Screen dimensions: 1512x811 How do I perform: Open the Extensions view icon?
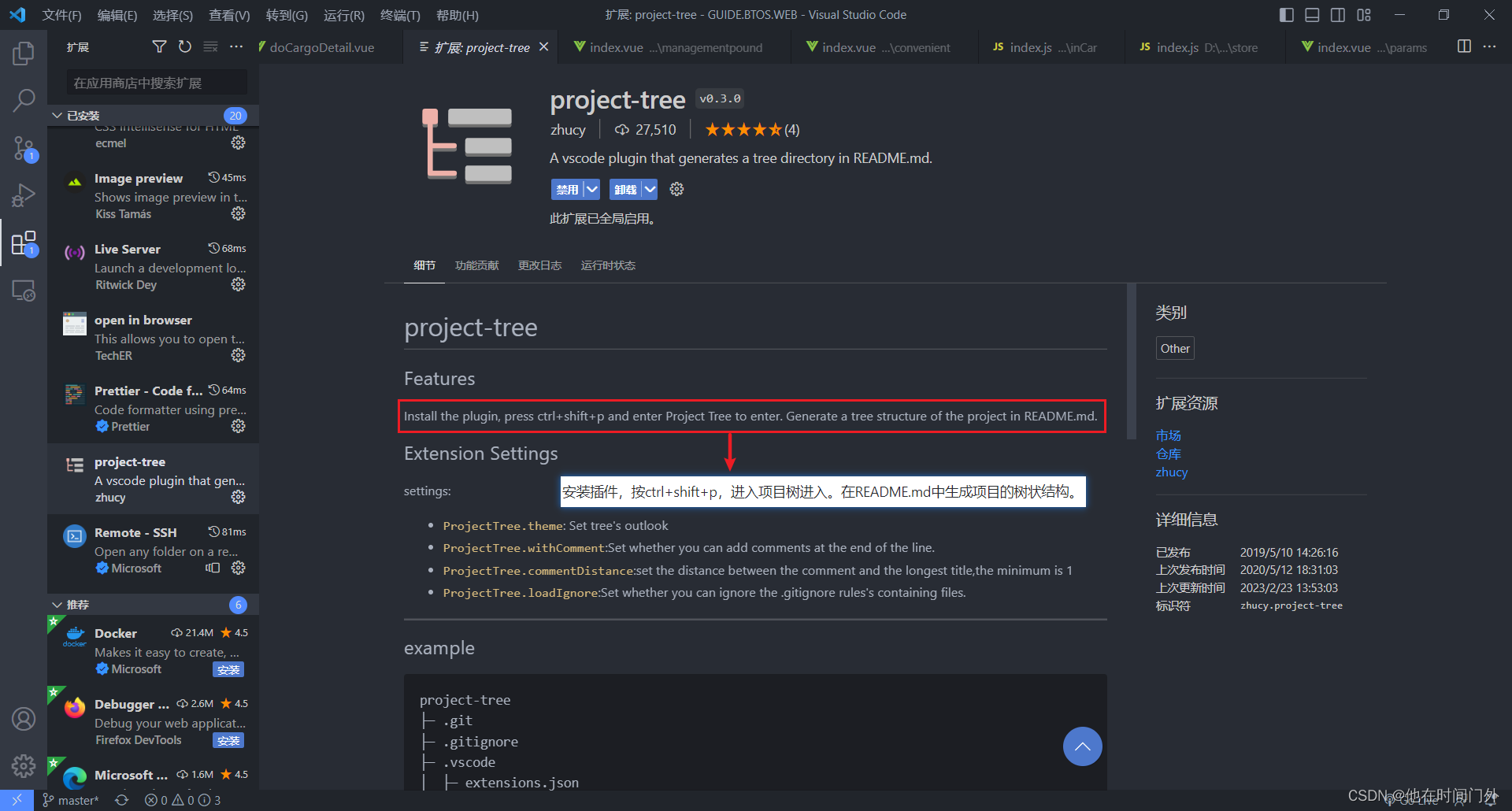tap(24, 243)
